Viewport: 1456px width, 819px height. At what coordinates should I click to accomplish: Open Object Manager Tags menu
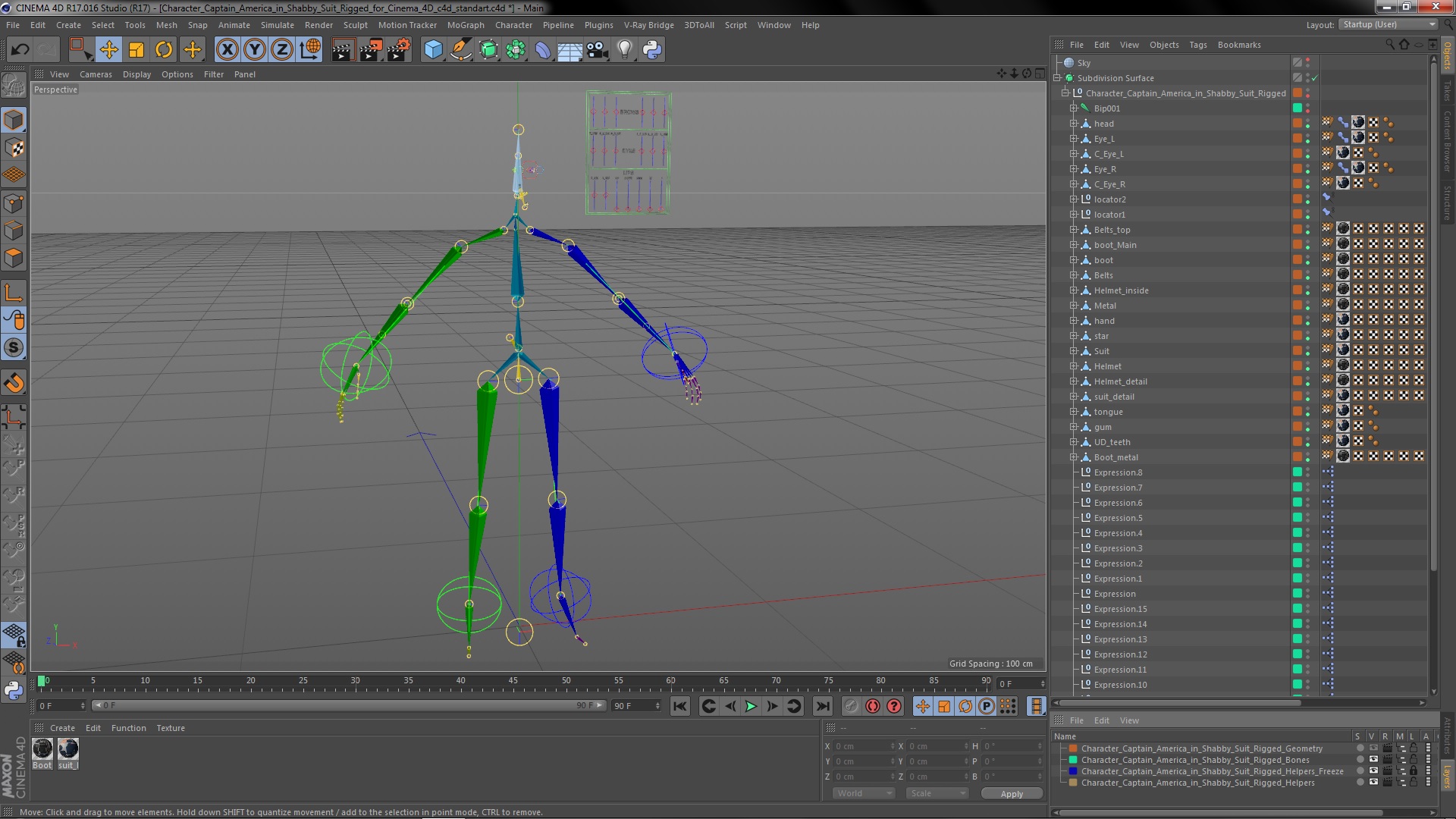pos(1198,45)
